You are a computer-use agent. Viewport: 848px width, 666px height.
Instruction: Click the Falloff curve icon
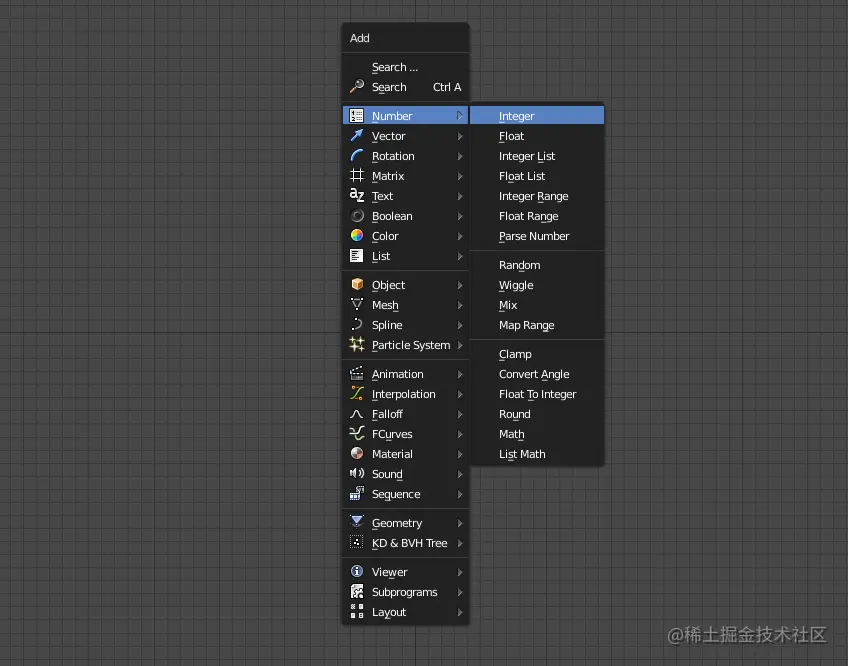[356, 414]
